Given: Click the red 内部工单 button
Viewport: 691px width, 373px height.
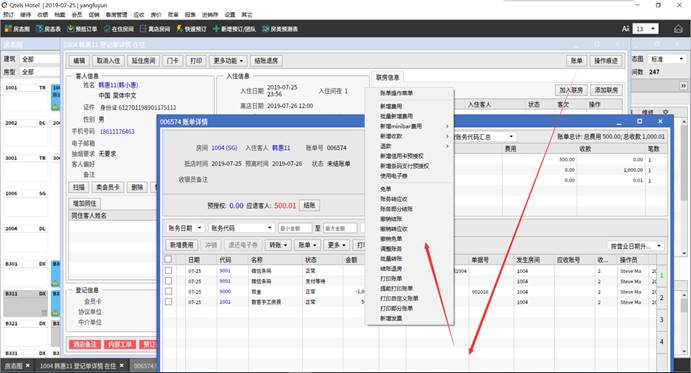Looking at the screenshot, I should pos(120,344).
